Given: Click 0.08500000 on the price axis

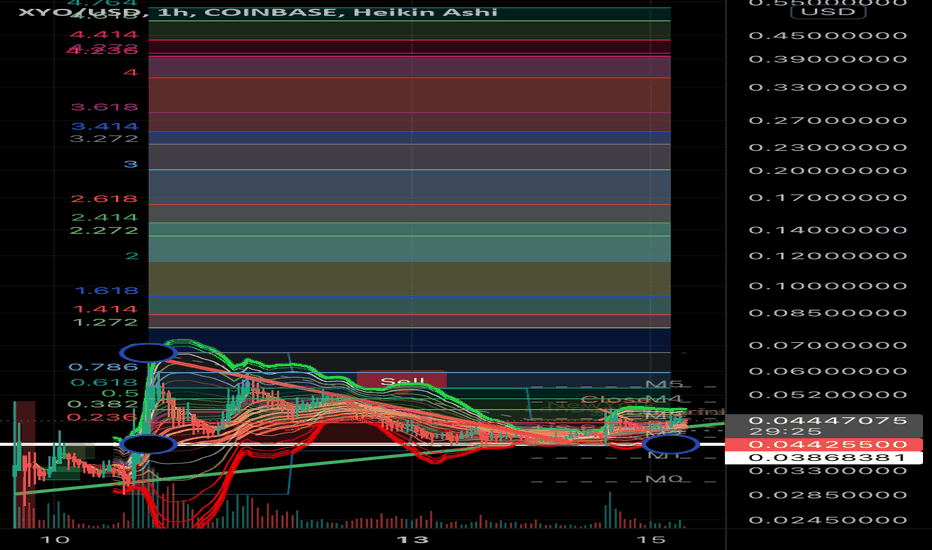Looking at the screenshot, I should point(828,313).
